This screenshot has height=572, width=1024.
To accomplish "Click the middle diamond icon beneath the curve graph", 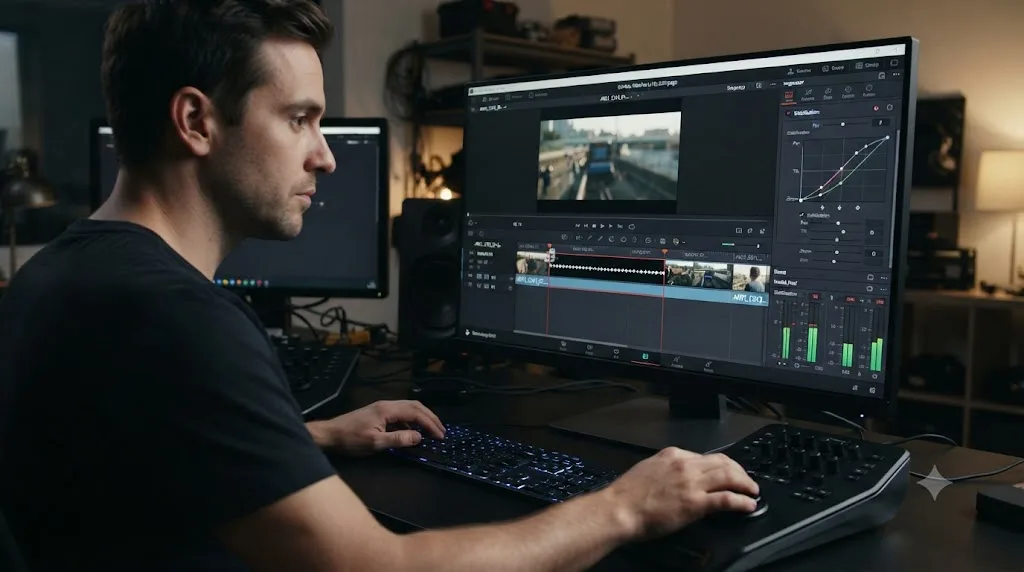I will (x=839, y=208).
